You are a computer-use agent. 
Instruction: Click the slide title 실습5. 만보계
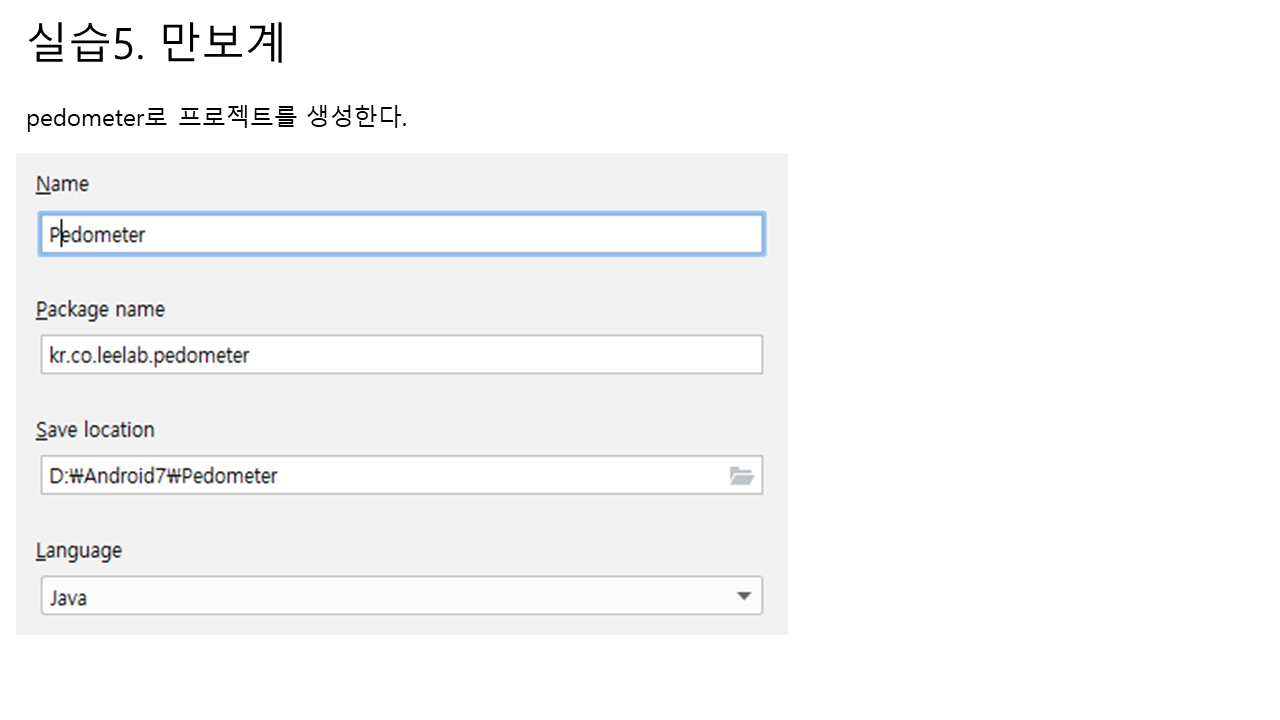(x=157, y=43)
